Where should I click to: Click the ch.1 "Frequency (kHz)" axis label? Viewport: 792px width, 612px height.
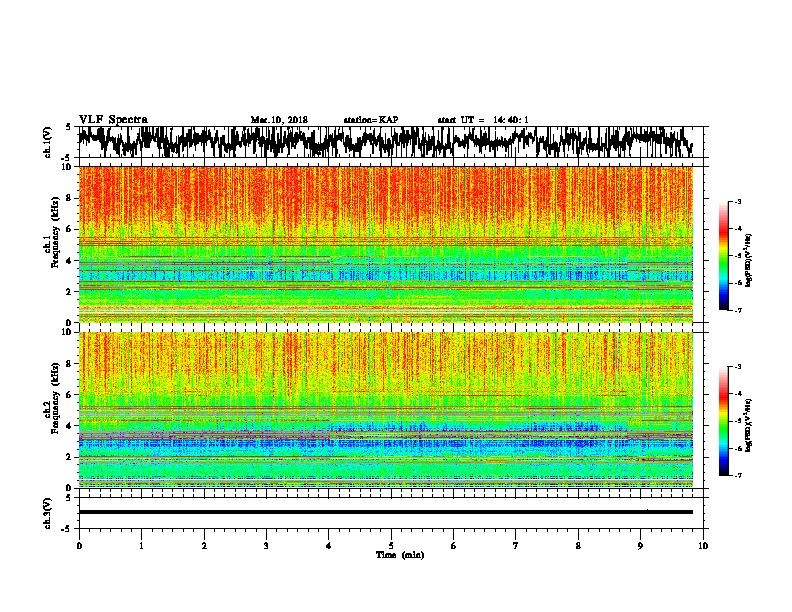(55, 233)
